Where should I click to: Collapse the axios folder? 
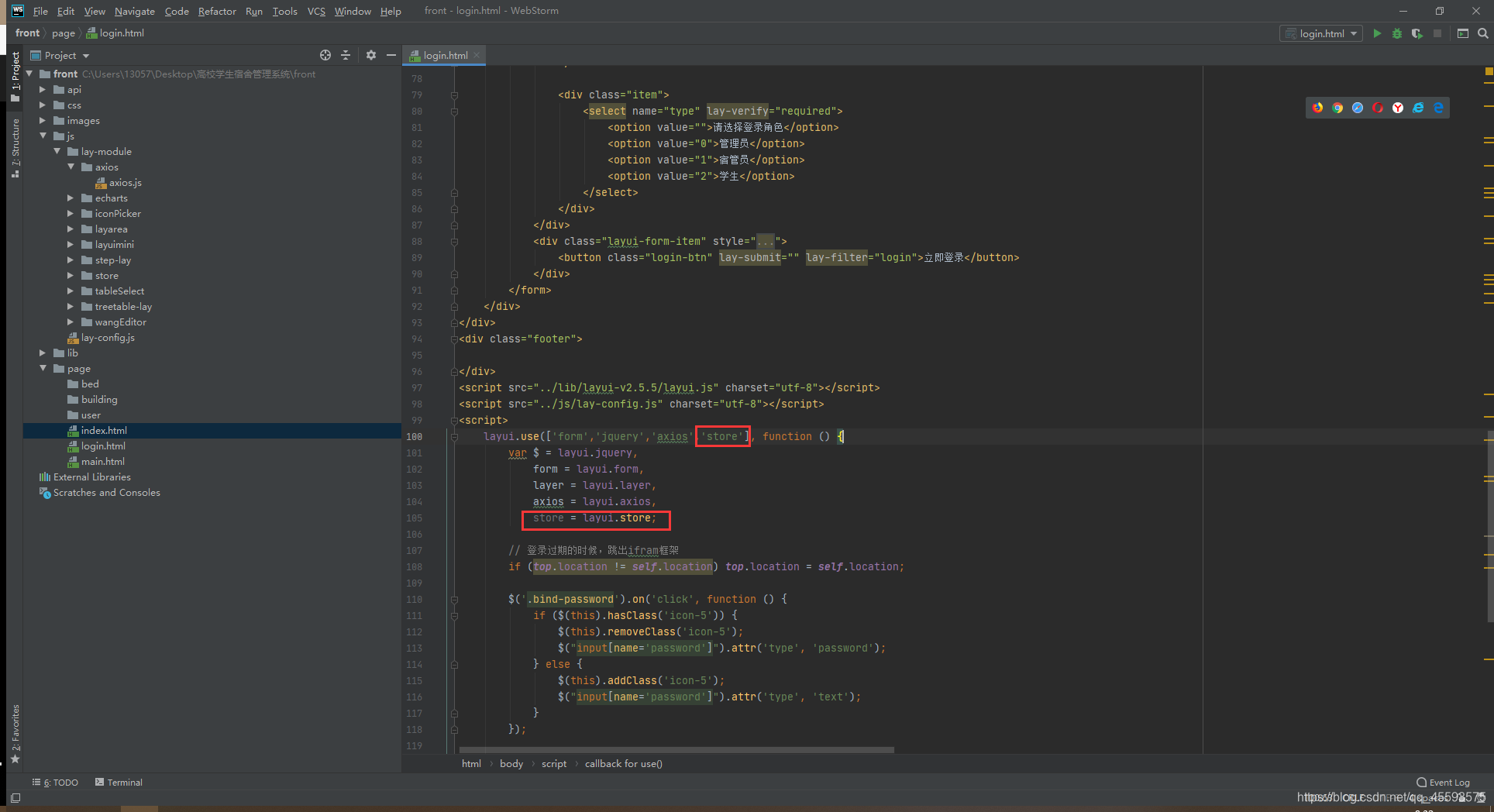tap(71, 167)
